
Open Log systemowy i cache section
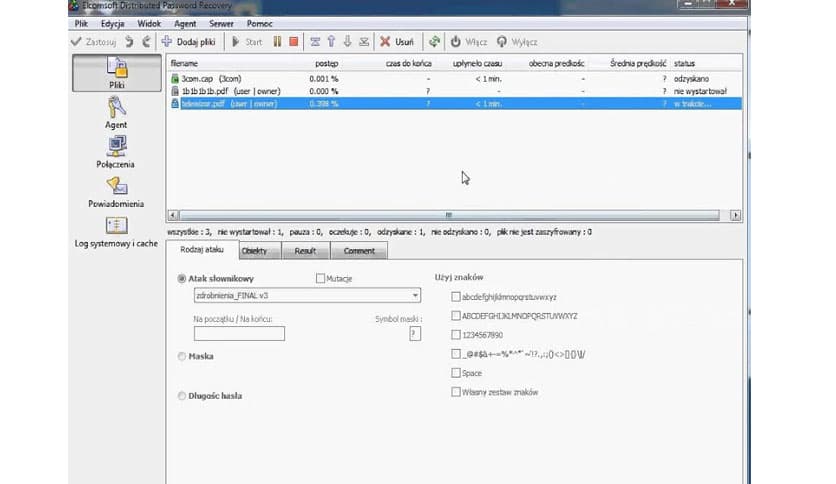[x=116, y=232]
